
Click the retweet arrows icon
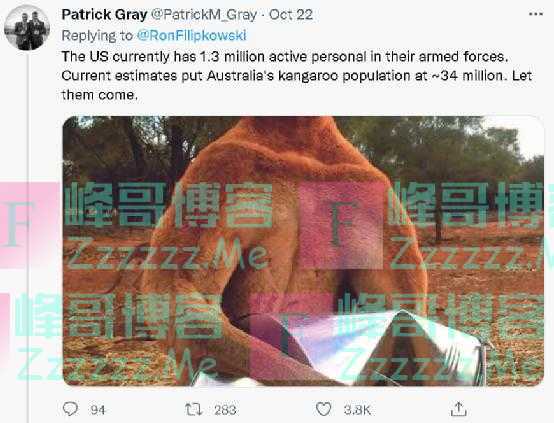194,410
